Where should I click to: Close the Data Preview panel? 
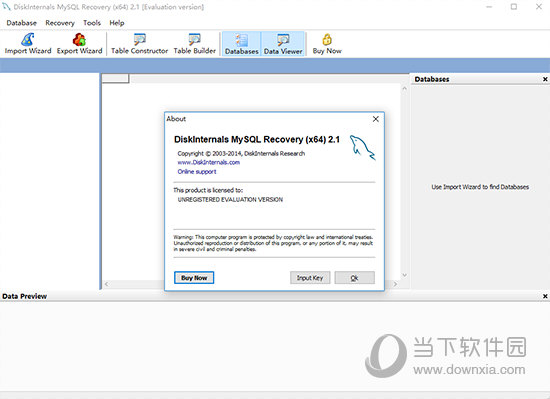pyautogui.click(x=545, y=296)
